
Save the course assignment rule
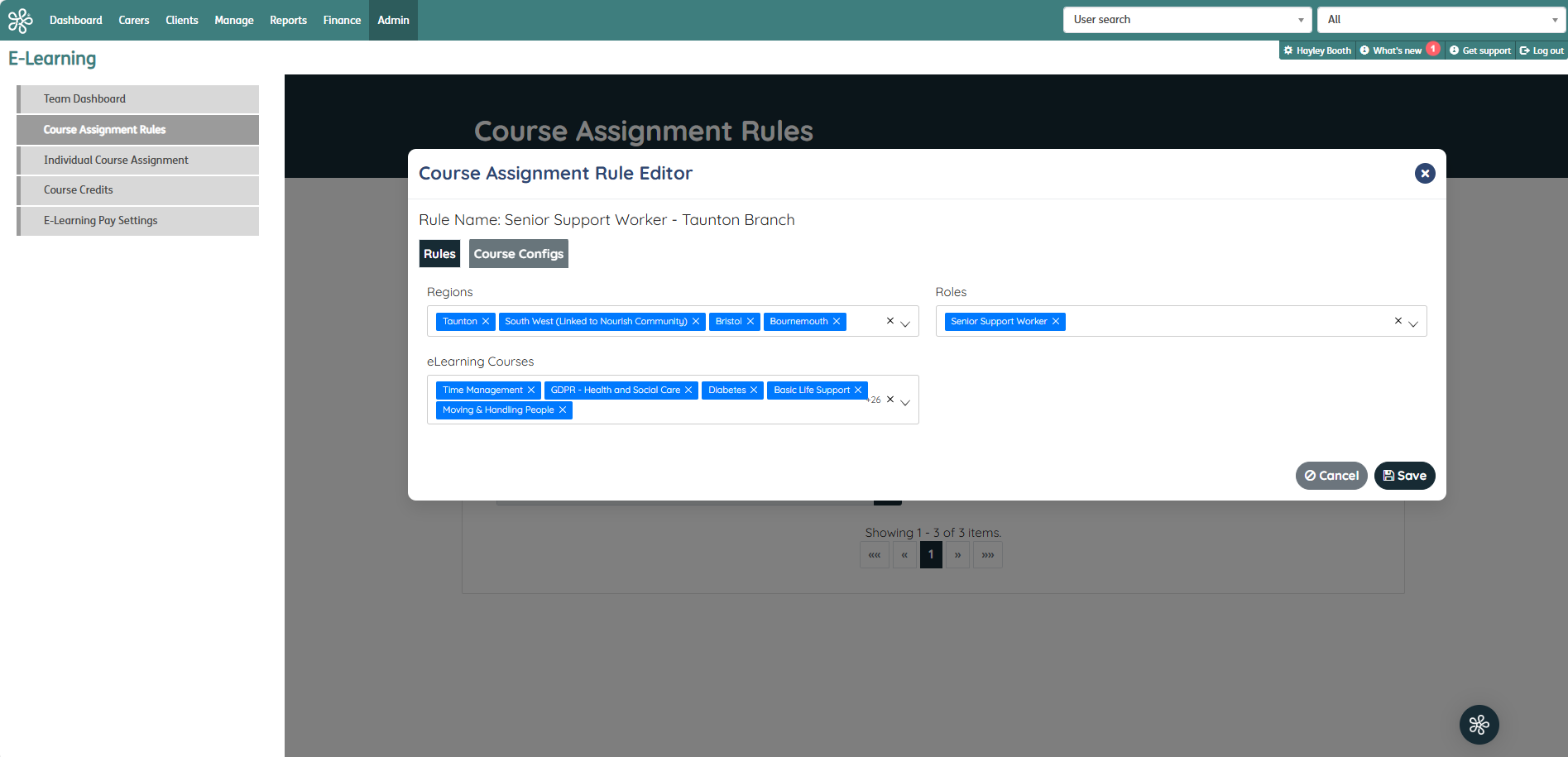(x=1404, y=475)
